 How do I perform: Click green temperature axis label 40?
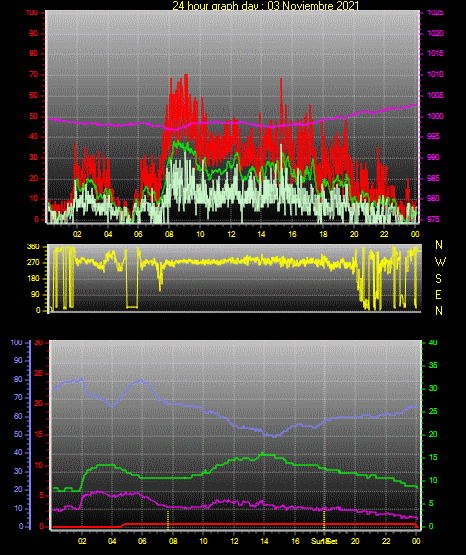pos(433,342)
